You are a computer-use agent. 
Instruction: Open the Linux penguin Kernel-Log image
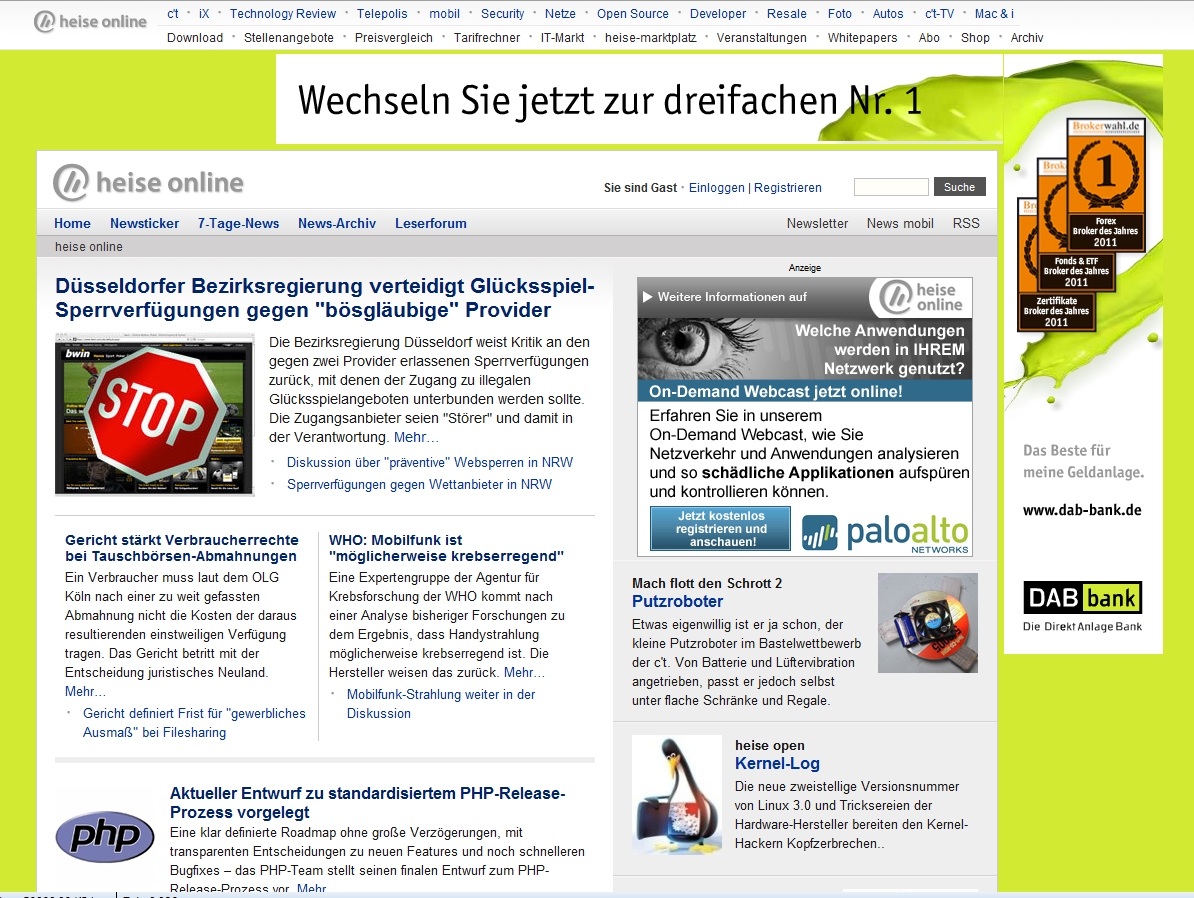pos(676,795)
